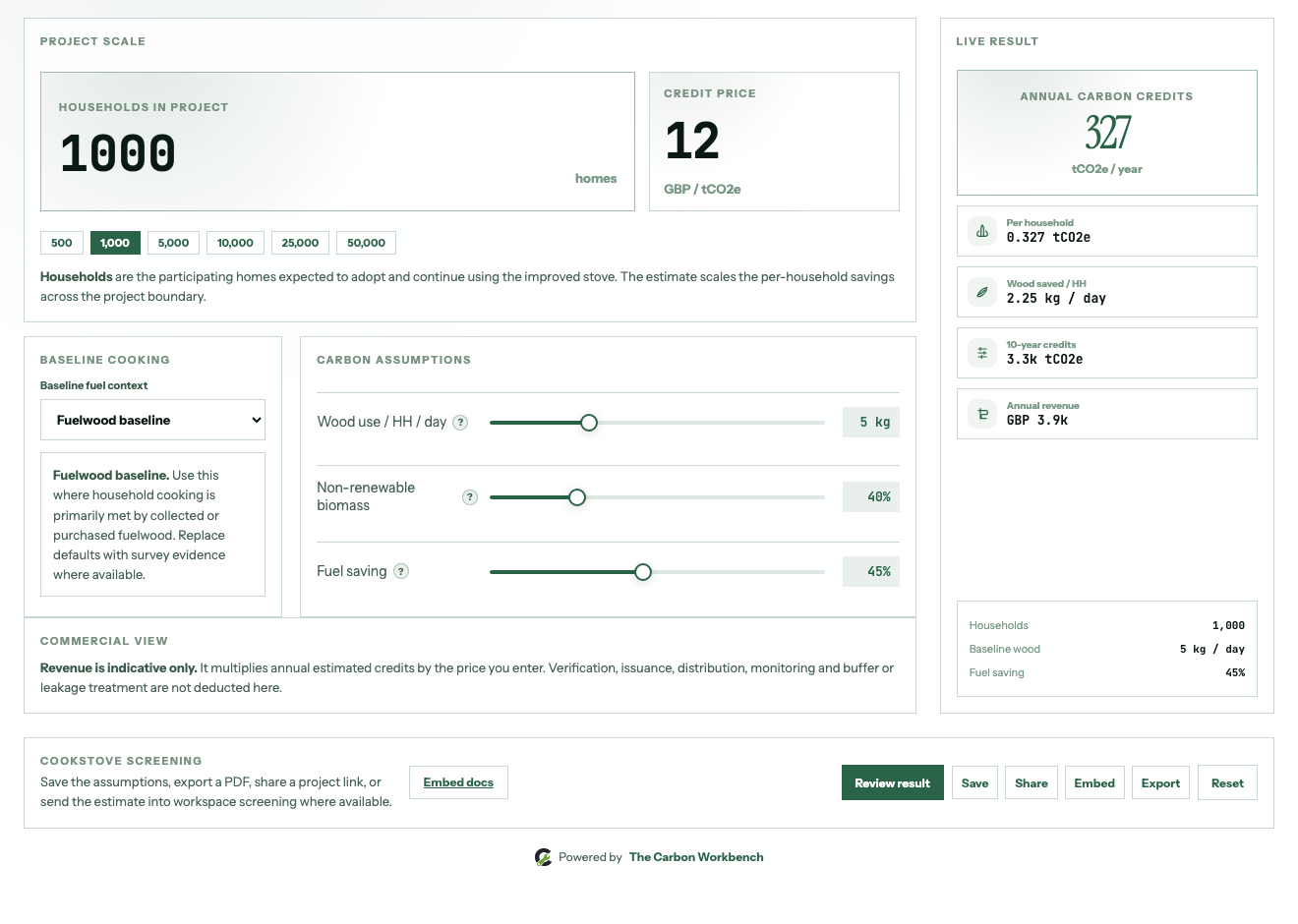Adjust the Wood use per day slider
Image resolution: width=1298 pixels, height=924 pixels.
[x=657, y=423]
